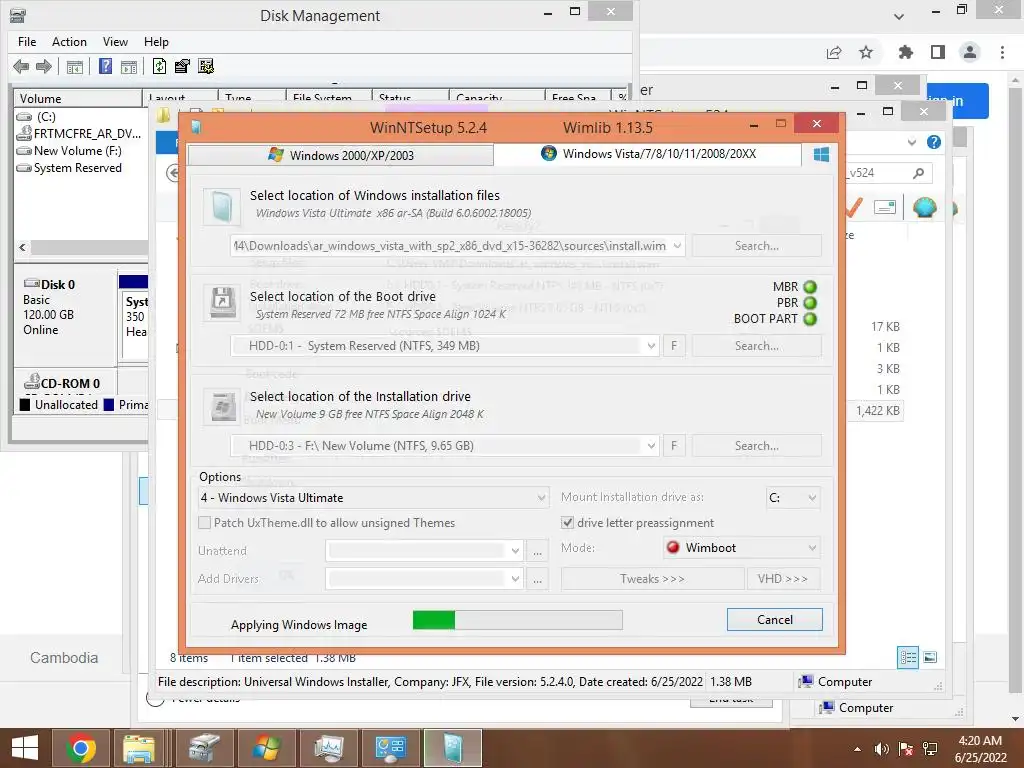The width and height of the screenshot is (1024, 768).
Task: Open Unattend file dropdown
Action: pos(515,551)
